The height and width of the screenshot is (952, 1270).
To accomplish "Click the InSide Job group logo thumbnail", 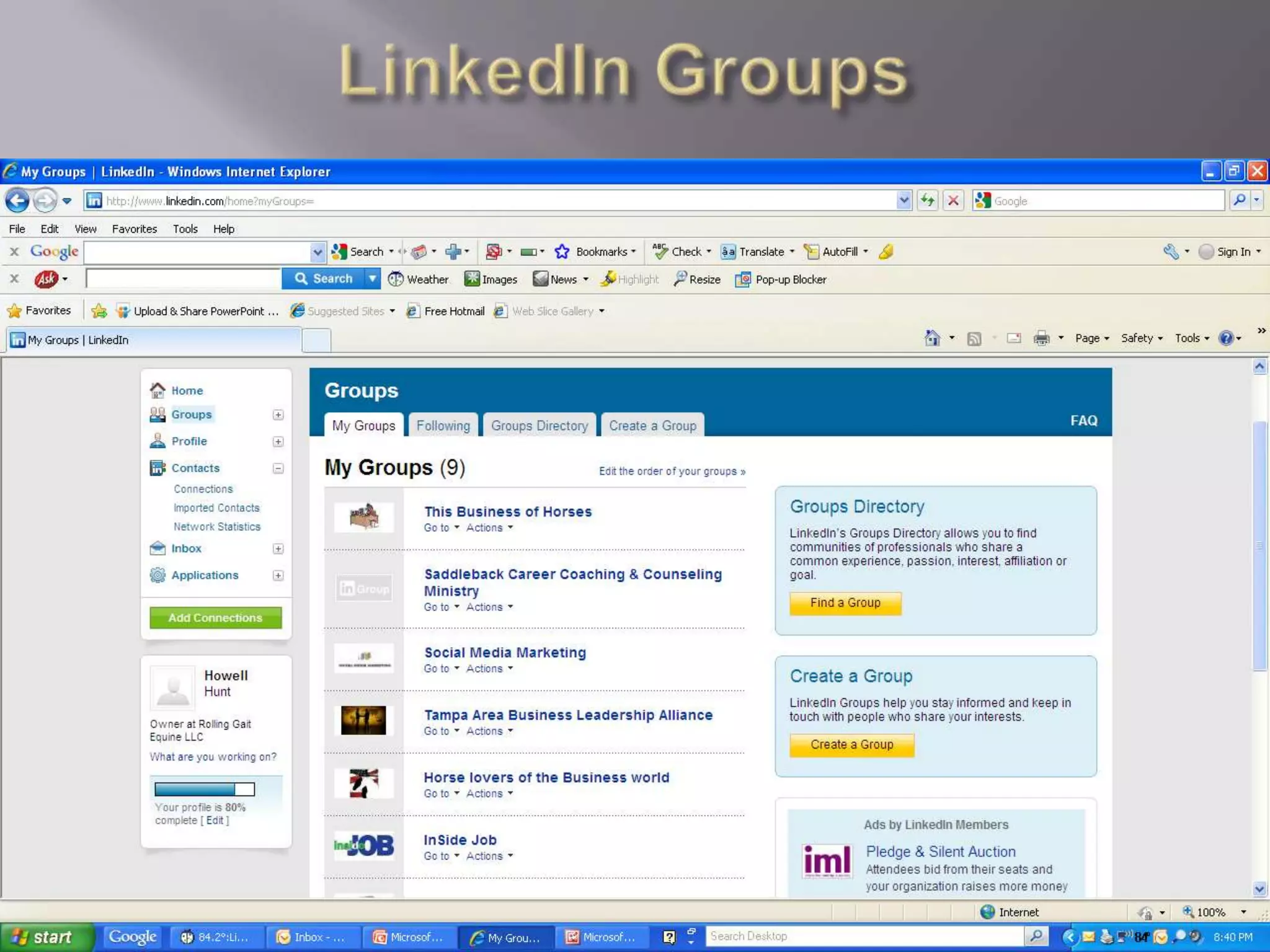I will pyautogui.click(x=363, y=845).
